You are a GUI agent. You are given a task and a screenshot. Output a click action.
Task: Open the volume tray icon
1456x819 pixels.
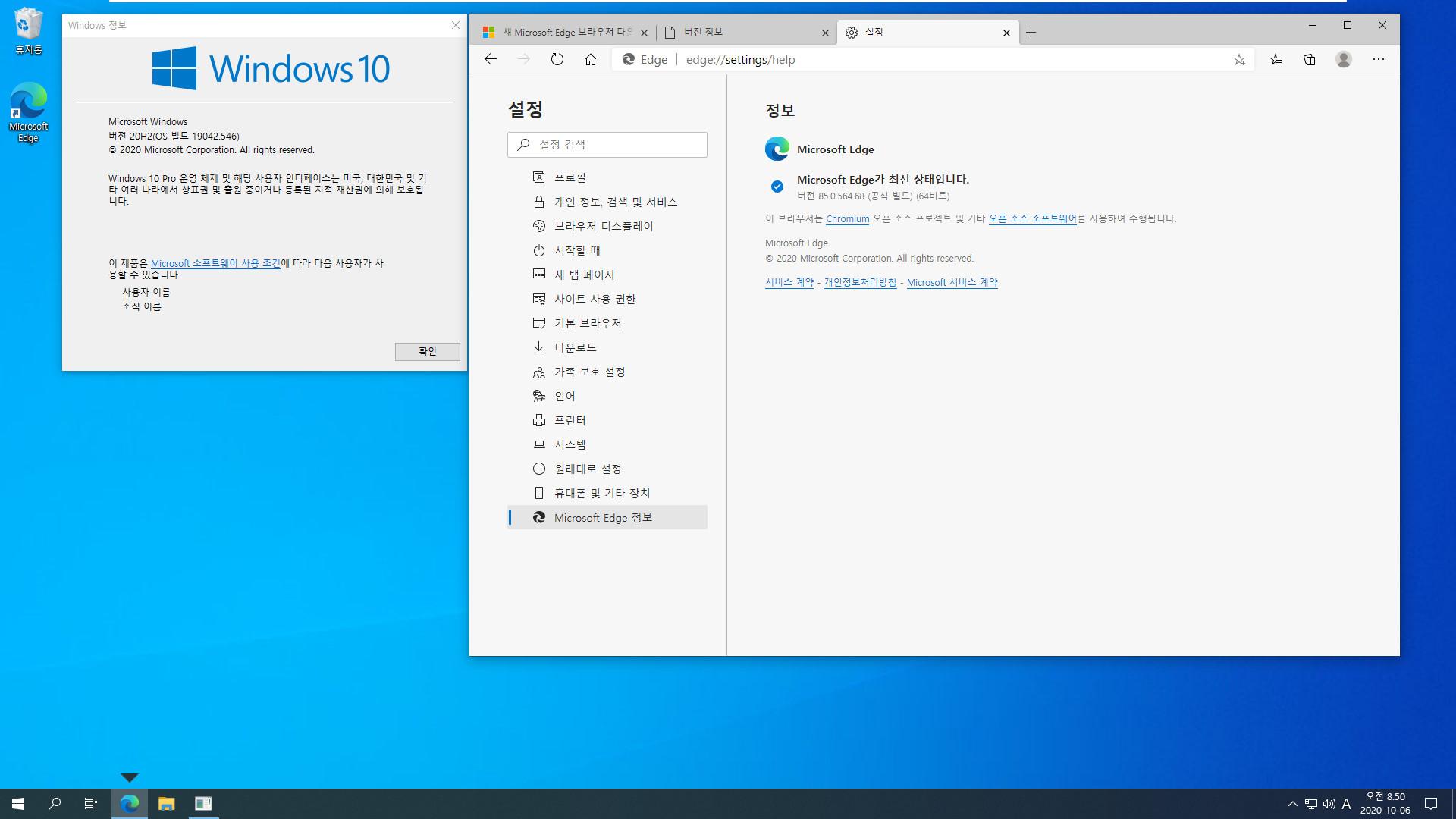[x=1329, y=804]
